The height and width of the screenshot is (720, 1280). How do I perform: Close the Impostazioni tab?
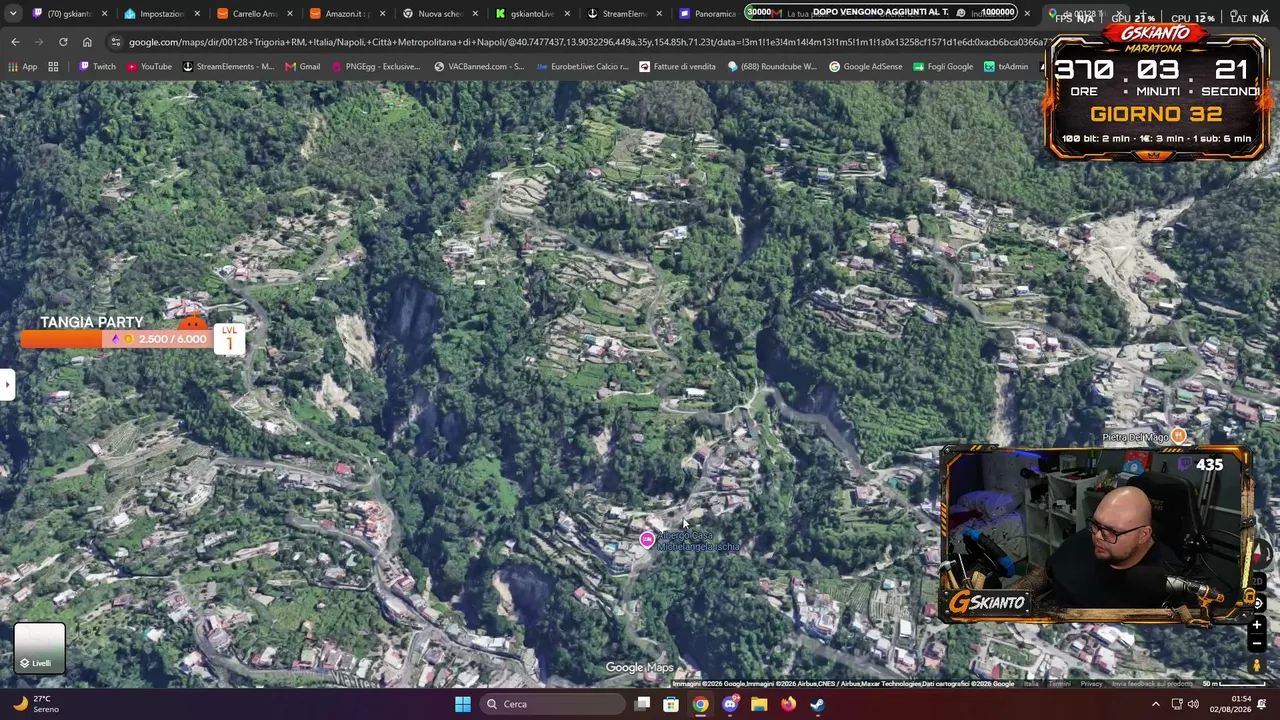click(x=196, y=14)
